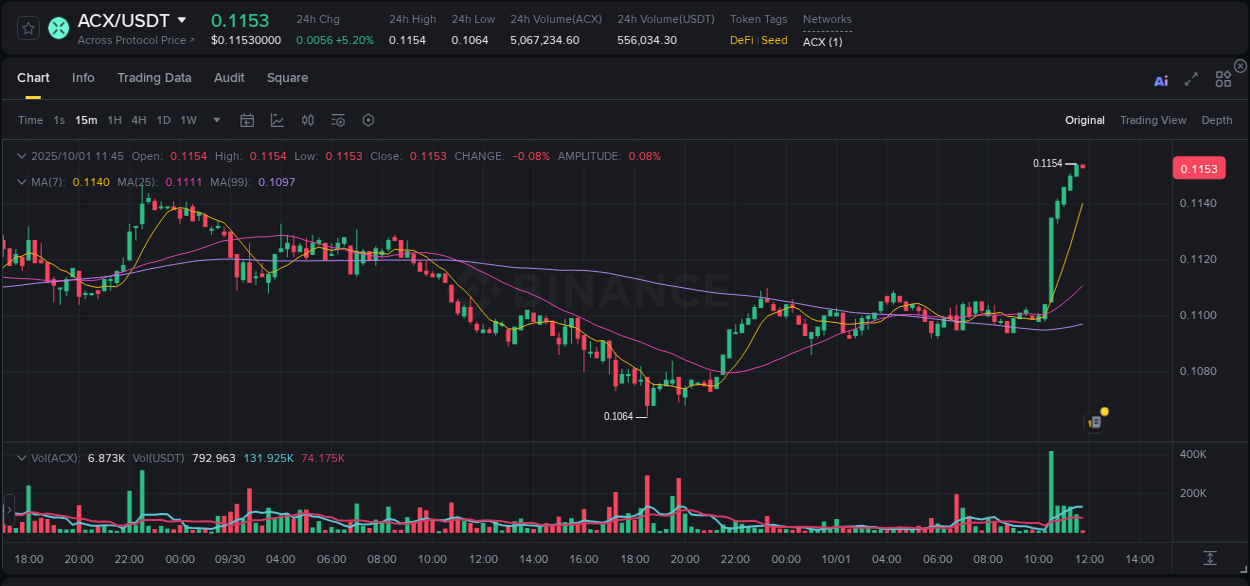Toggle the favorite star for ACX/USDT
The height and width of the screenshot is (586, 1250).
[27, 28]
